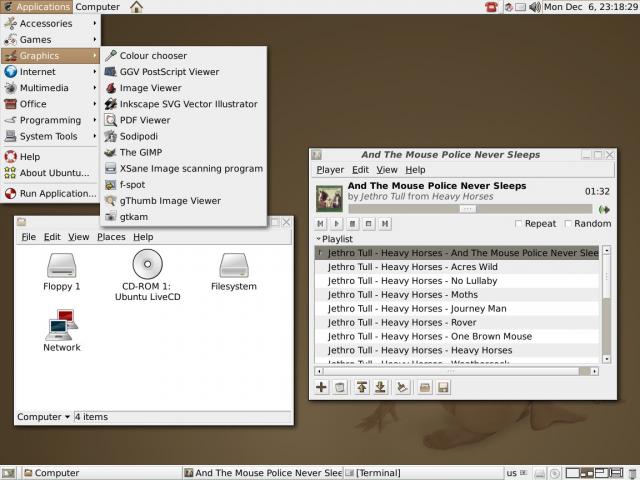Open the Places menu in file browser

pyautogui.click(x=110, y=237)
